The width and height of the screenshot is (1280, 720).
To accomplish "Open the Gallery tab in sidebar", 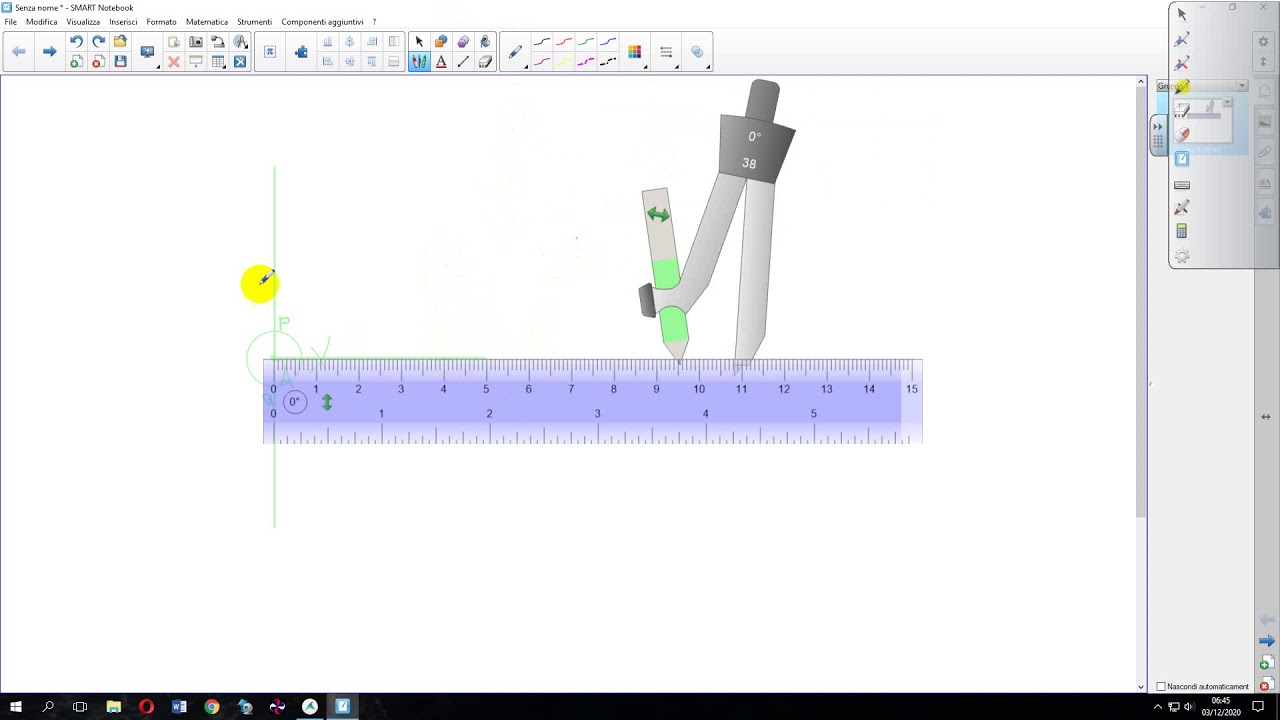I will pos(1265,122).
